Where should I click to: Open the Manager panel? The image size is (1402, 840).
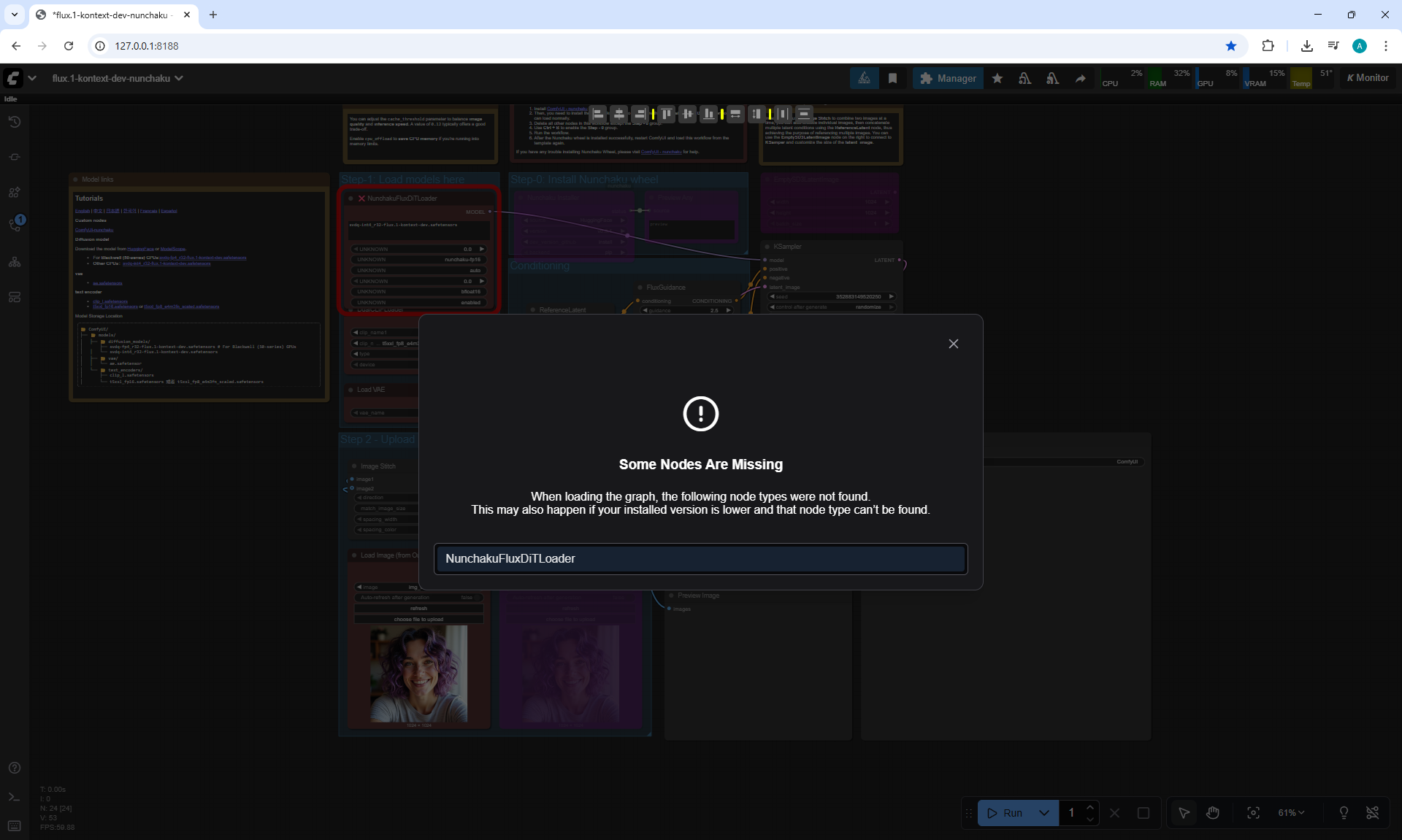click(x=948, y=78)
